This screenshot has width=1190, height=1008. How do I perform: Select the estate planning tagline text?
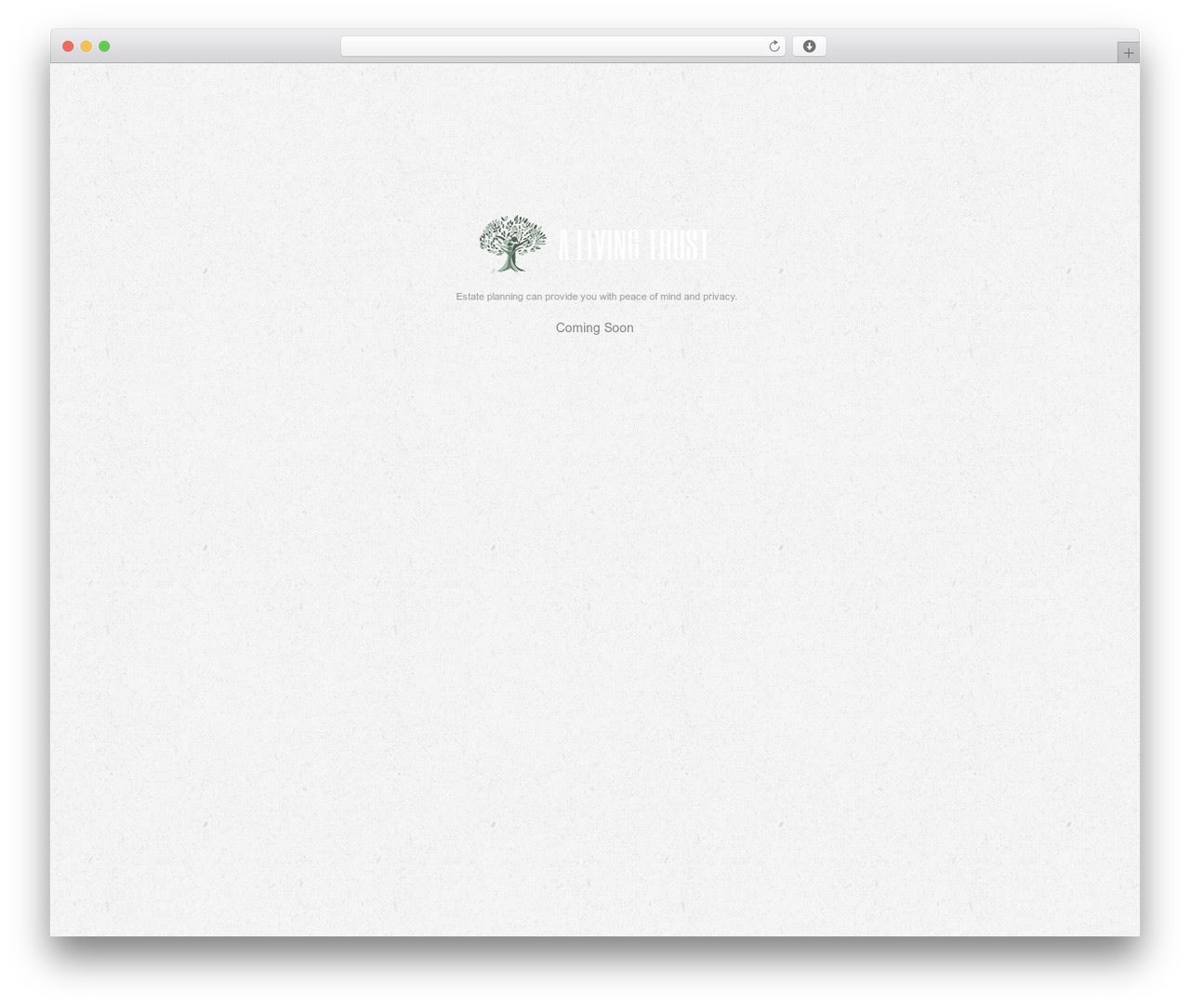[x=596, y=297]
